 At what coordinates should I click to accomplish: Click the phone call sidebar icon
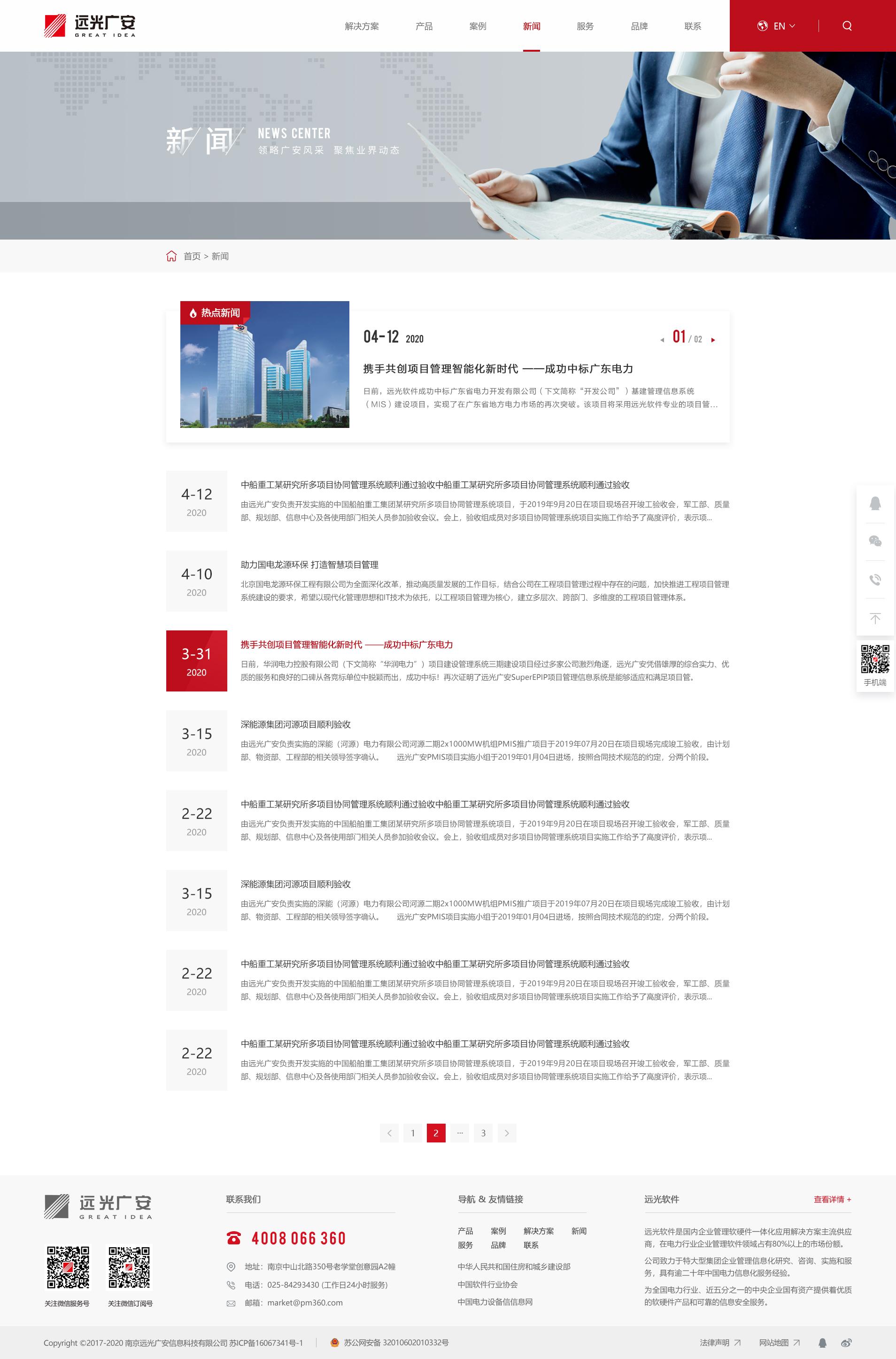875,580
